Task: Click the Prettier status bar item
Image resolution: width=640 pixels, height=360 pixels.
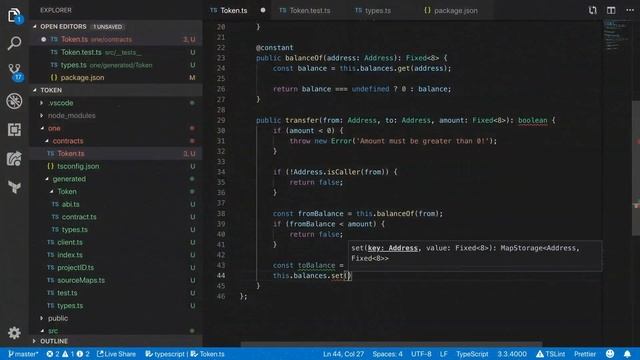Action: click(x=584, y=354)
